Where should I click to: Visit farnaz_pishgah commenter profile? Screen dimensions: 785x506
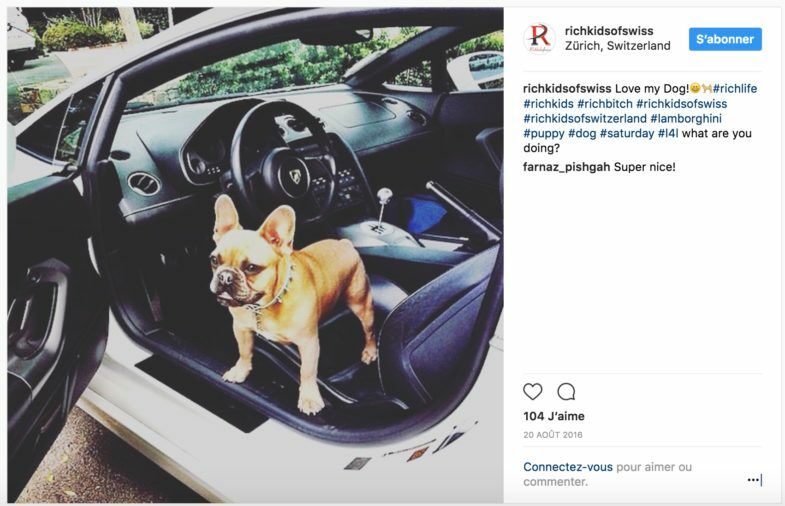(x=567, y=167)
